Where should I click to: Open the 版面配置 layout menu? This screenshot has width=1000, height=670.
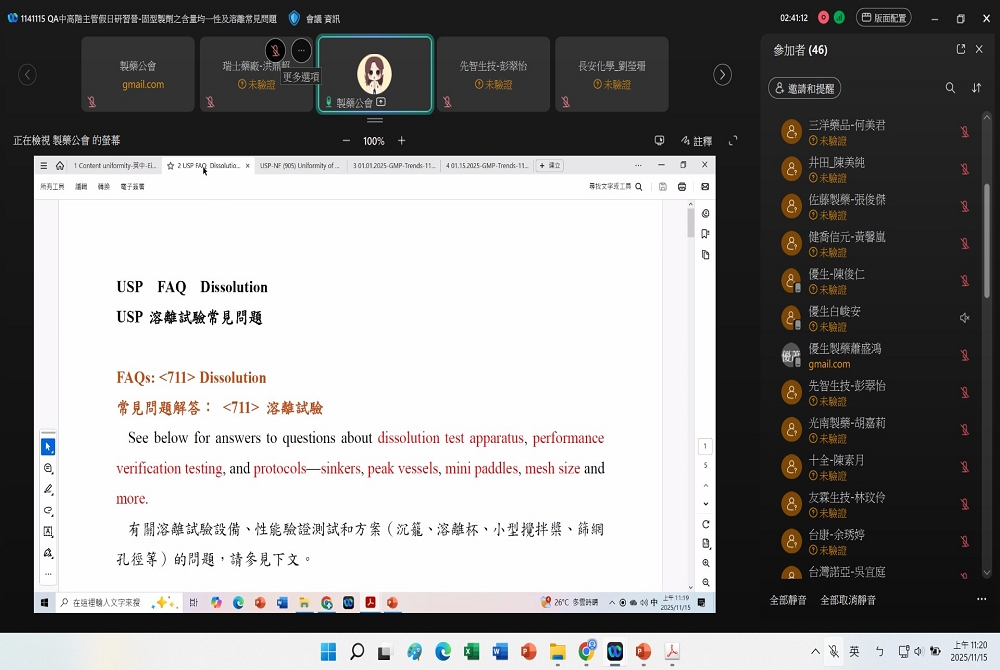883,18
